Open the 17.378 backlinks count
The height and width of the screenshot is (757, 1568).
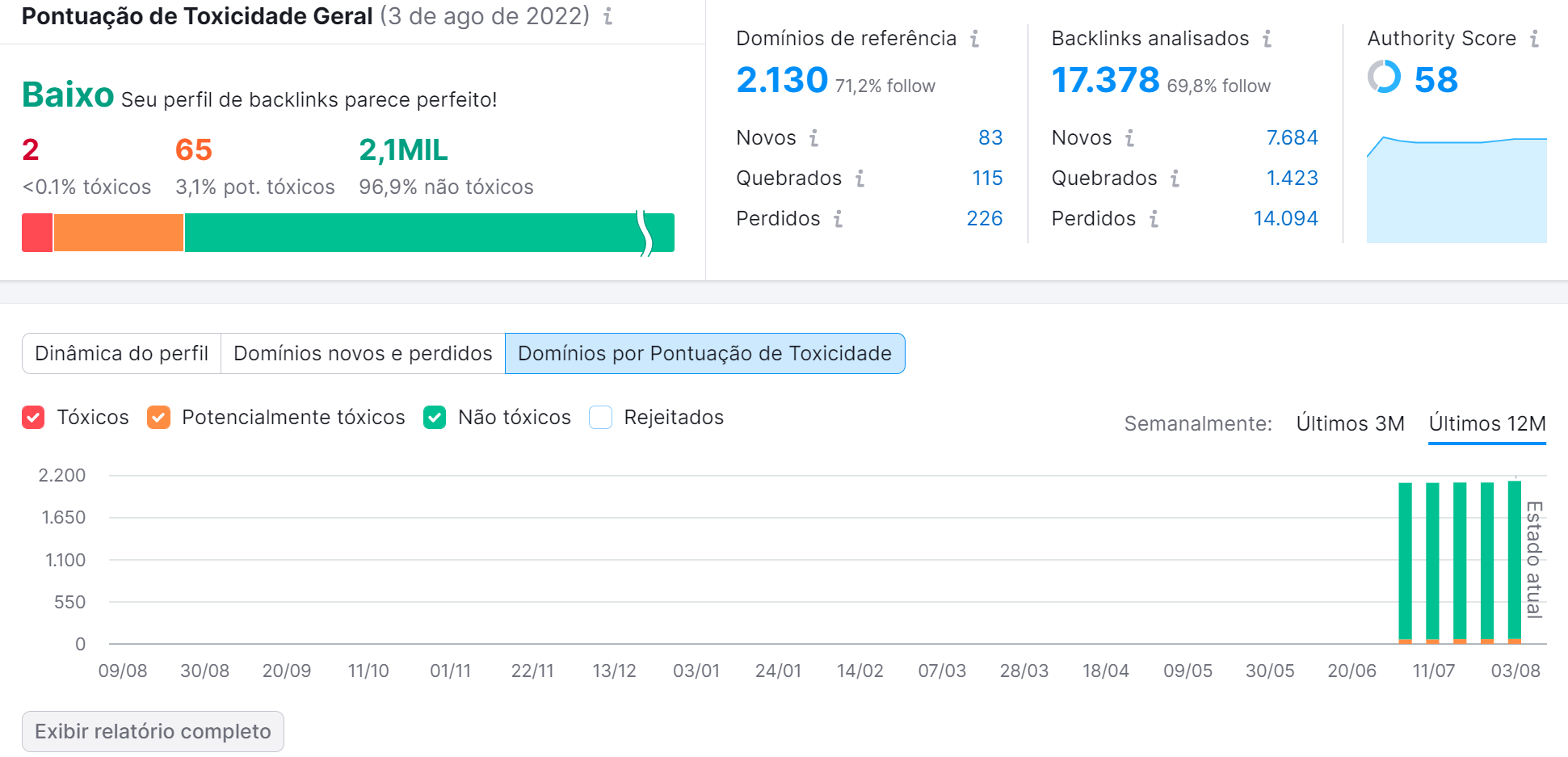coord(1105,80)
